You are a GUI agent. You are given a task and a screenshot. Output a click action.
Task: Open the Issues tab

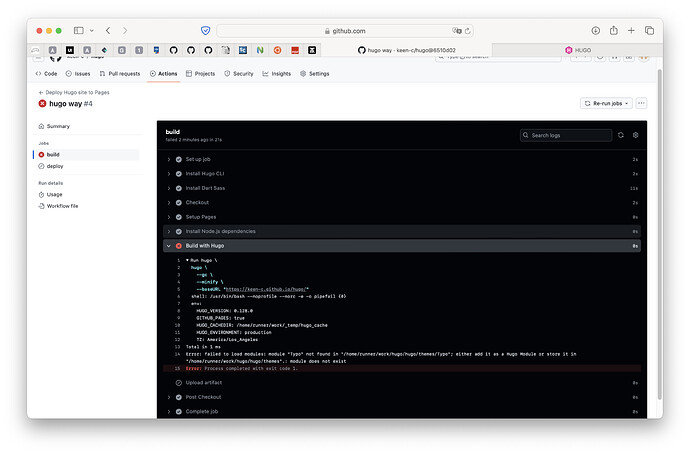tap(78, 74)
